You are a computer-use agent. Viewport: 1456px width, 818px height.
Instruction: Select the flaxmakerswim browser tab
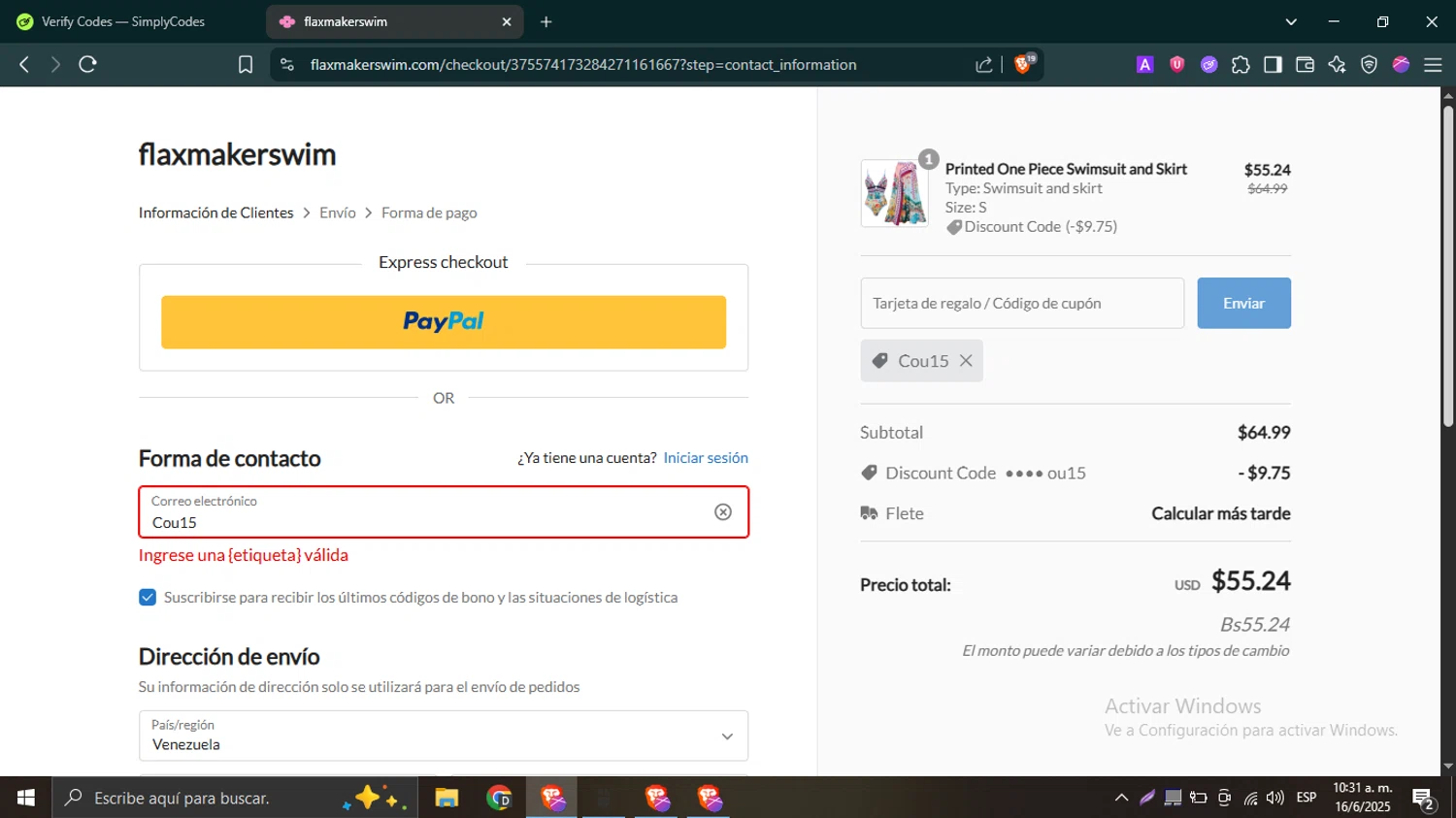pyautogui.click(x=394, y=21)
